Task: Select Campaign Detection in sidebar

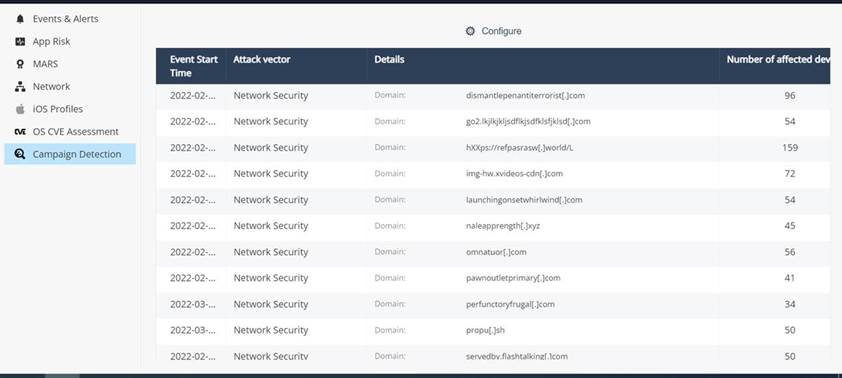Action: 77,154
